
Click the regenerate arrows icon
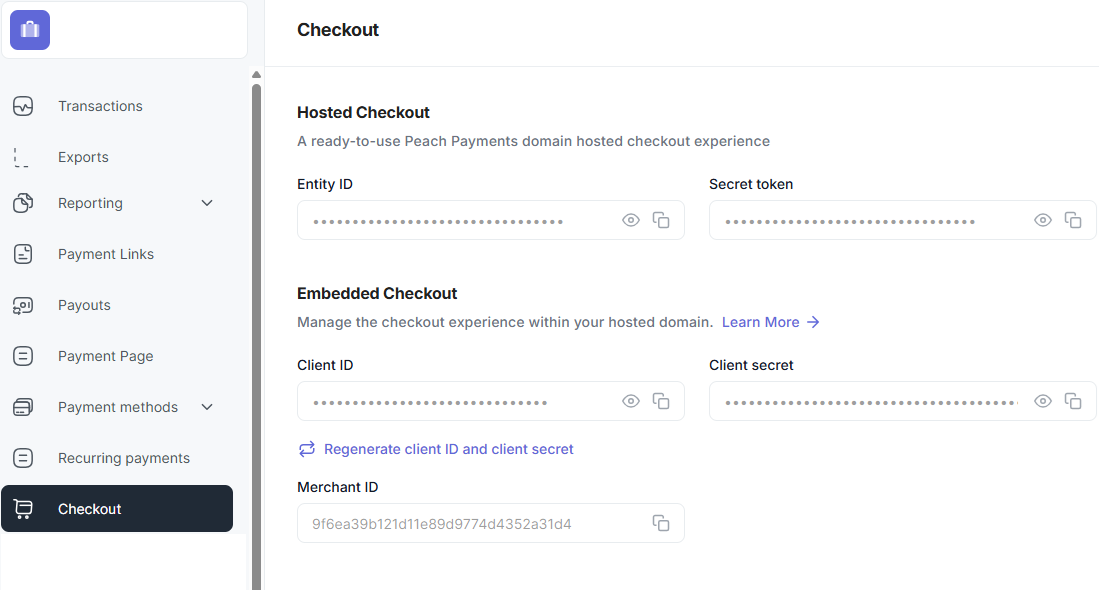coord(307,449)
